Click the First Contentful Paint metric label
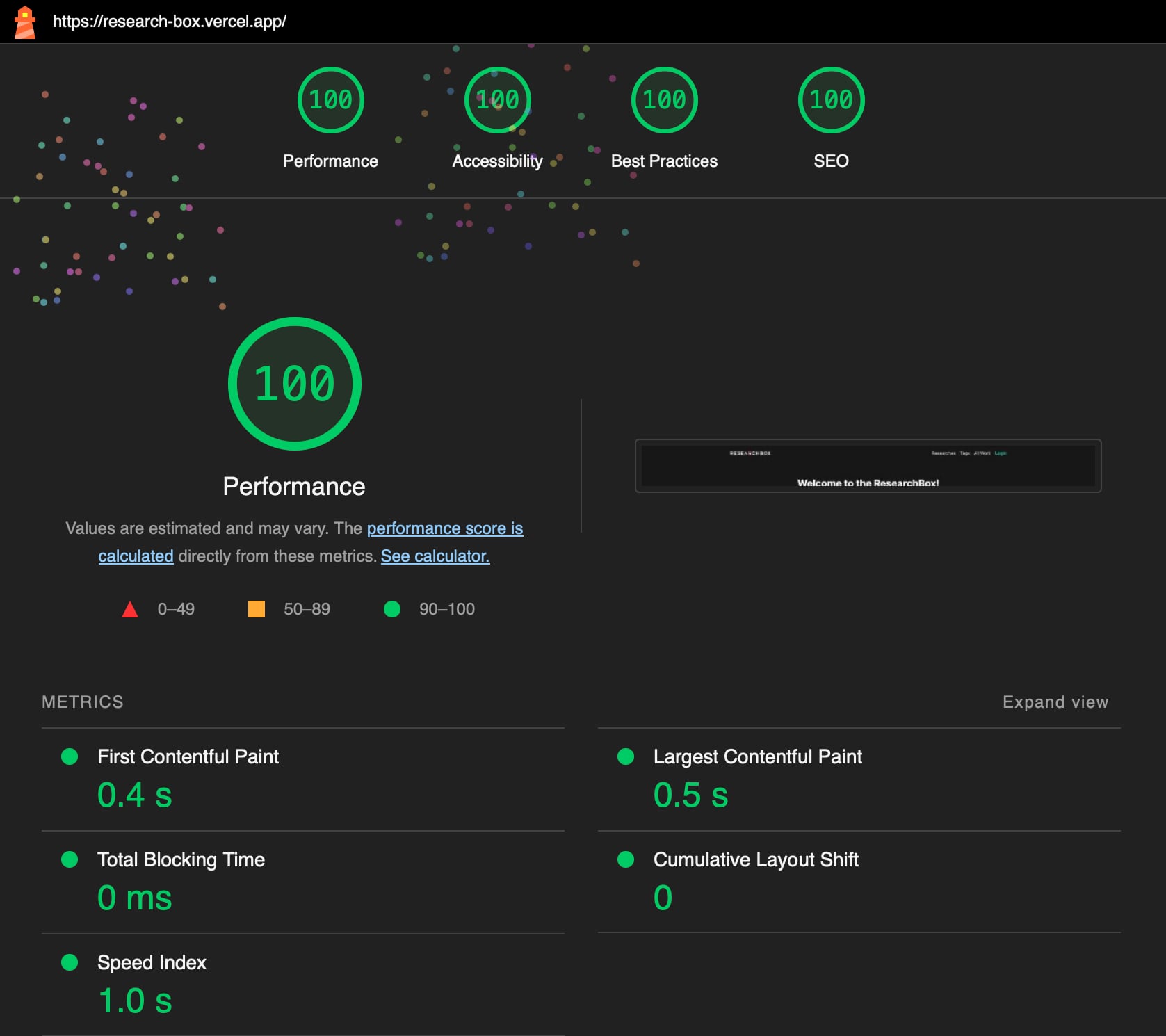The height and width of the screenshot is (1036, 1166). 188,756
